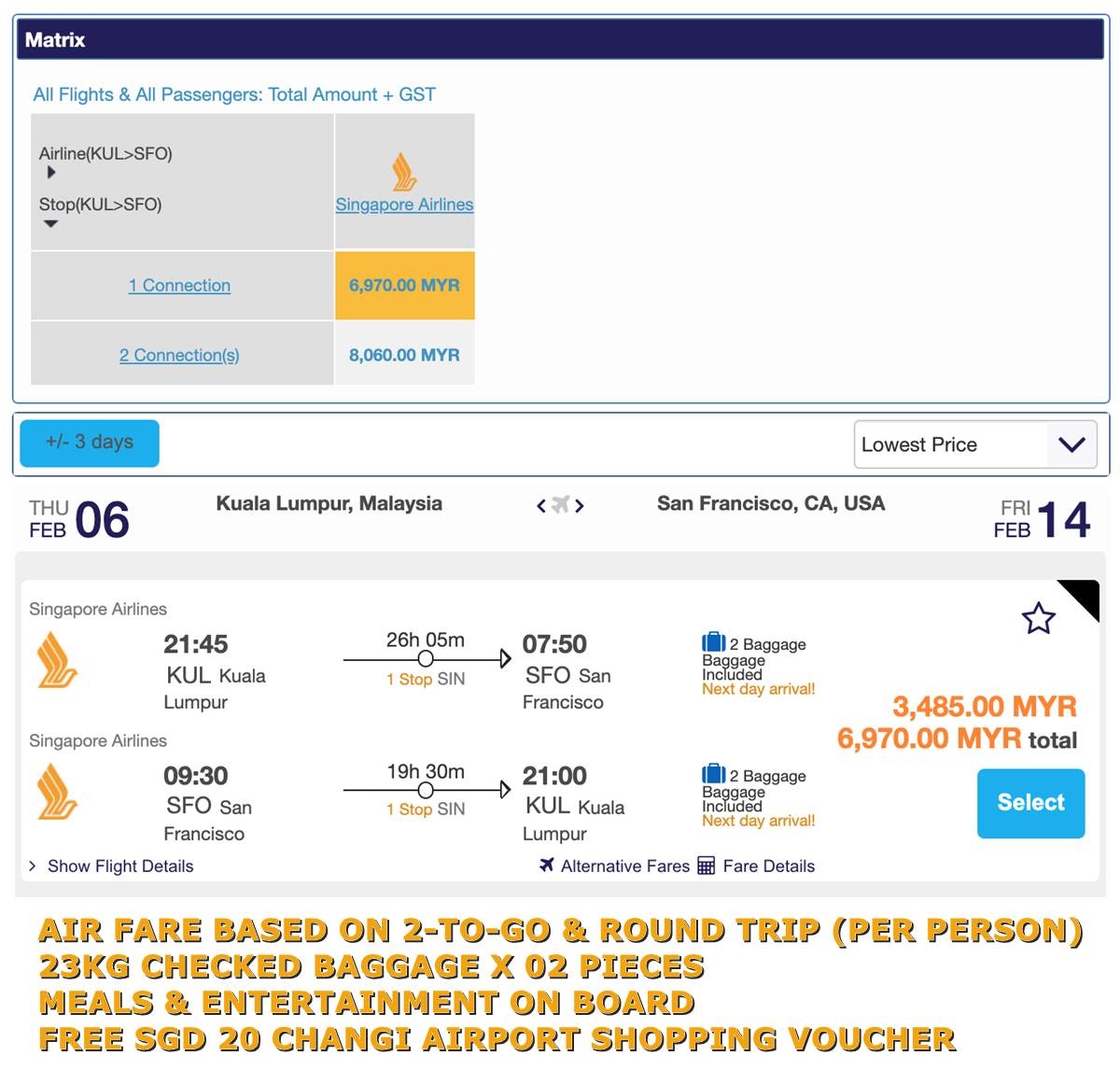Filter by 2 Connection(s) link
Viewport: 1120px width, 1070px height.
pyautogui.click(x=179, y=355)
